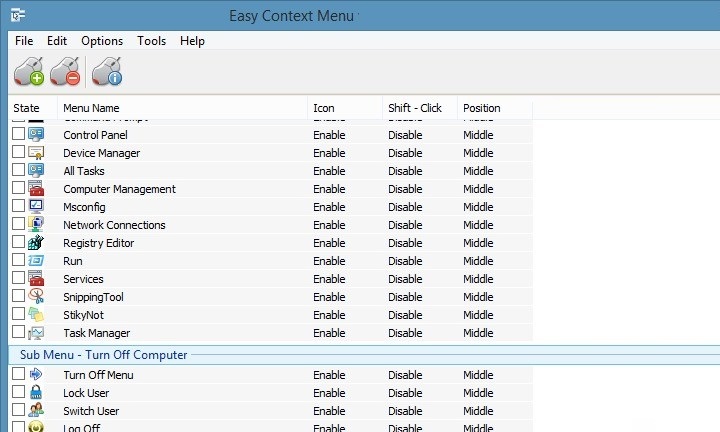This screenshot has width=720, height=432.
Task: Select the Lock User menu name
Action: pyautogui.click(x=86, y=393)
